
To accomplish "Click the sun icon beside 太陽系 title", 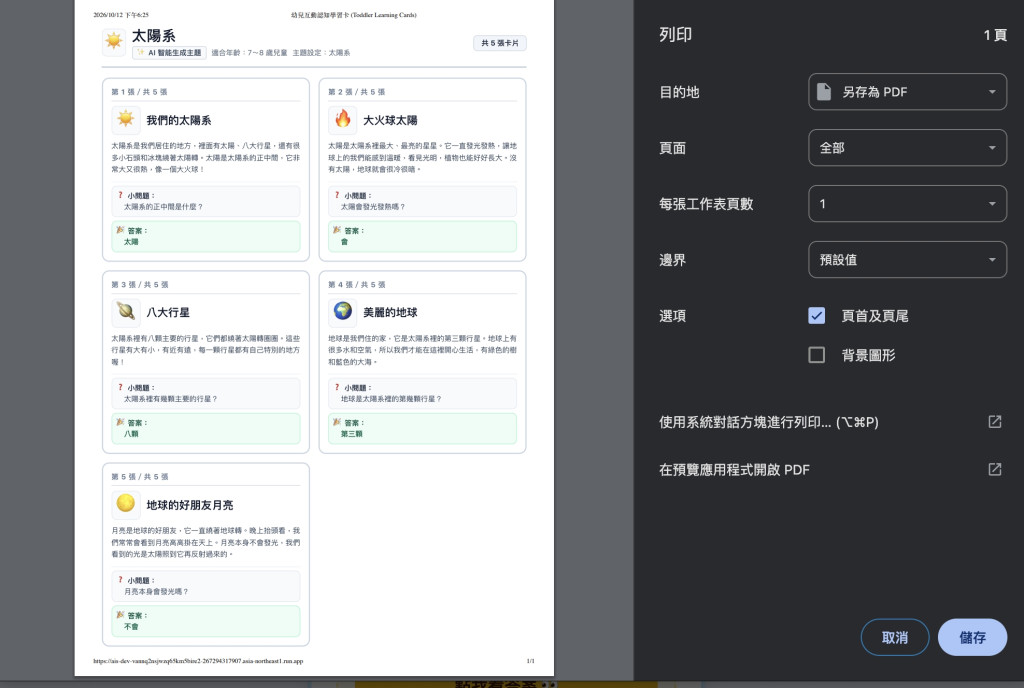I will point(114,42).
